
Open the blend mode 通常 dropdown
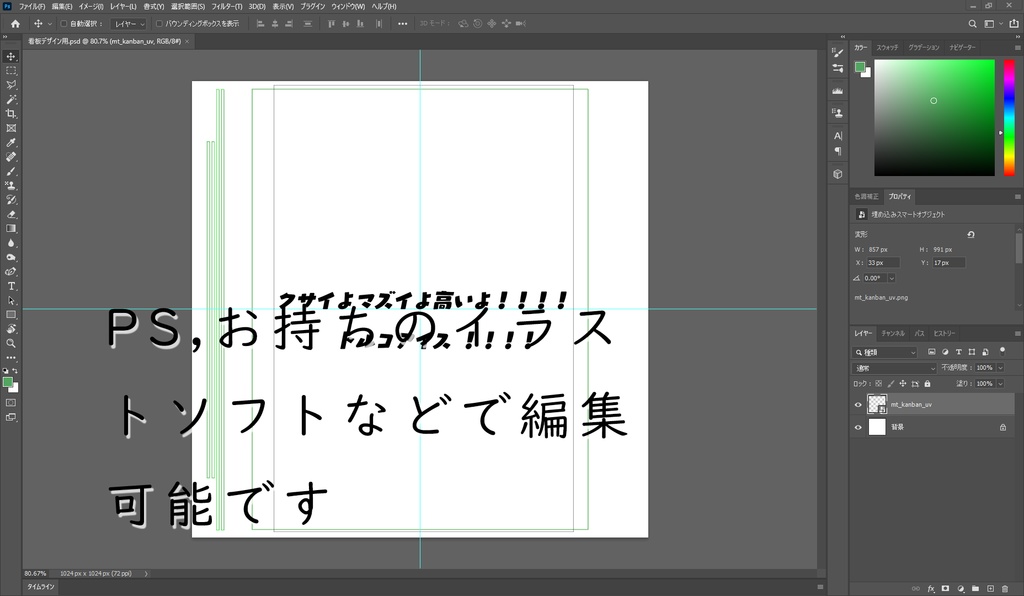895,368
